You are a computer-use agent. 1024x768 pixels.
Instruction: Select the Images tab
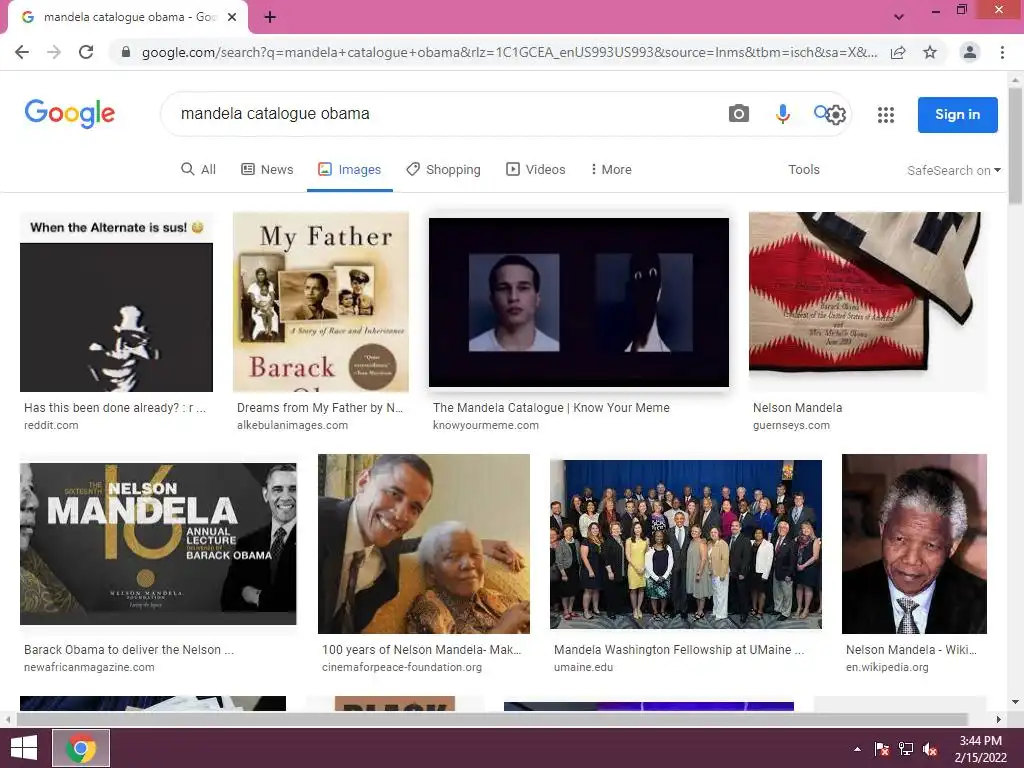point(349,170)
